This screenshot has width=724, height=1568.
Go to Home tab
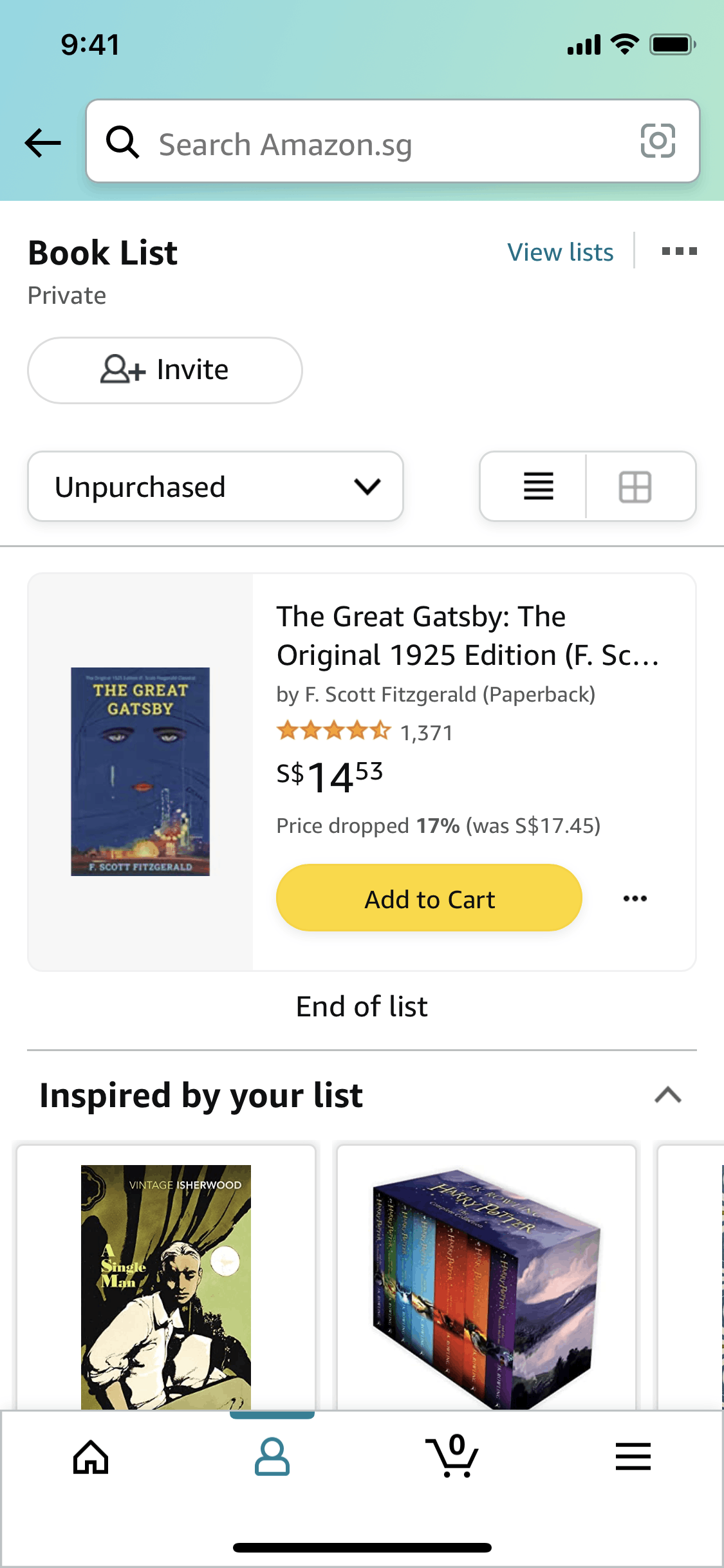[x=91, y=1457]
